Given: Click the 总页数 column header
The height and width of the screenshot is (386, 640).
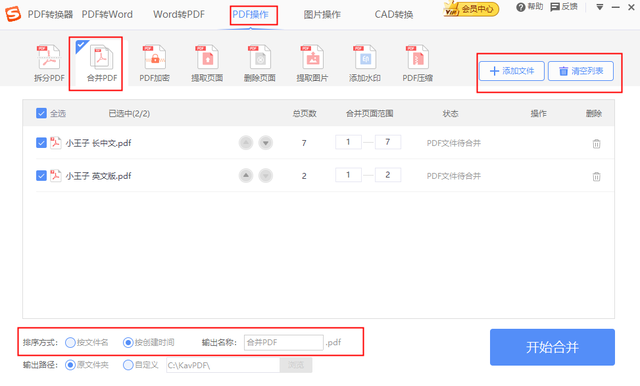Looking at the screenshot, I should (304, 113).
